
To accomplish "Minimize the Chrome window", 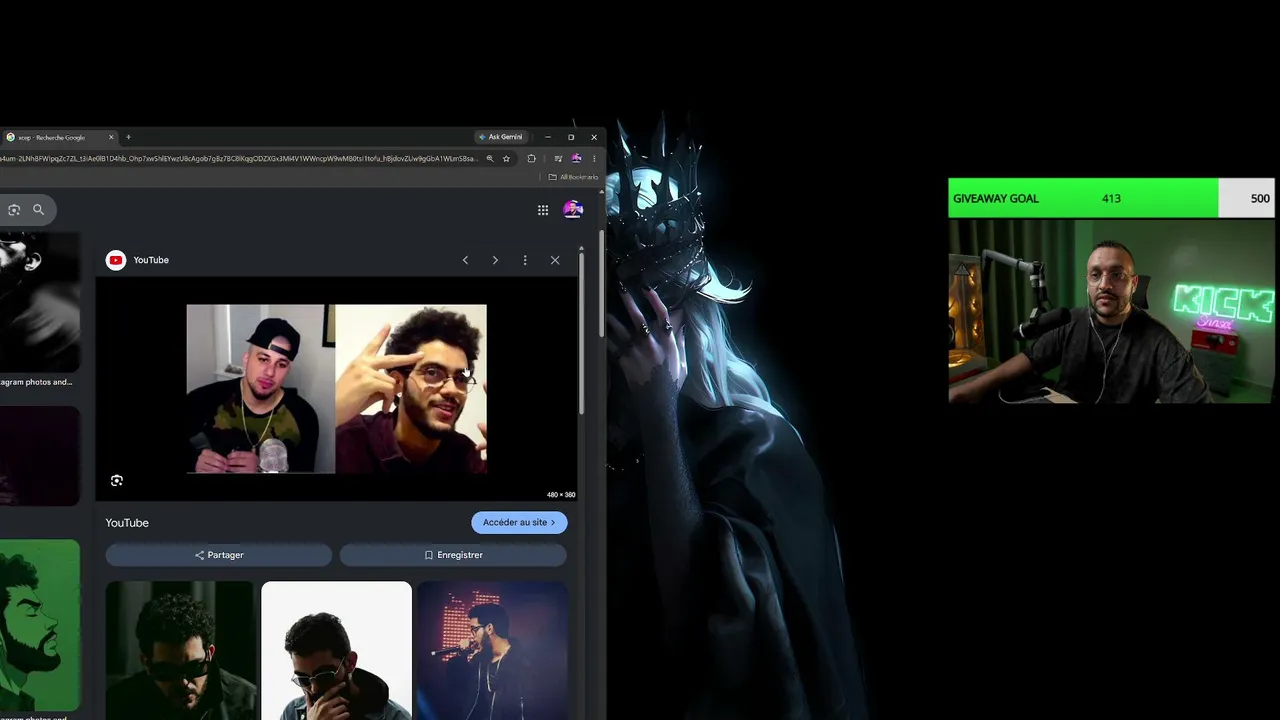I will (547, 137).
